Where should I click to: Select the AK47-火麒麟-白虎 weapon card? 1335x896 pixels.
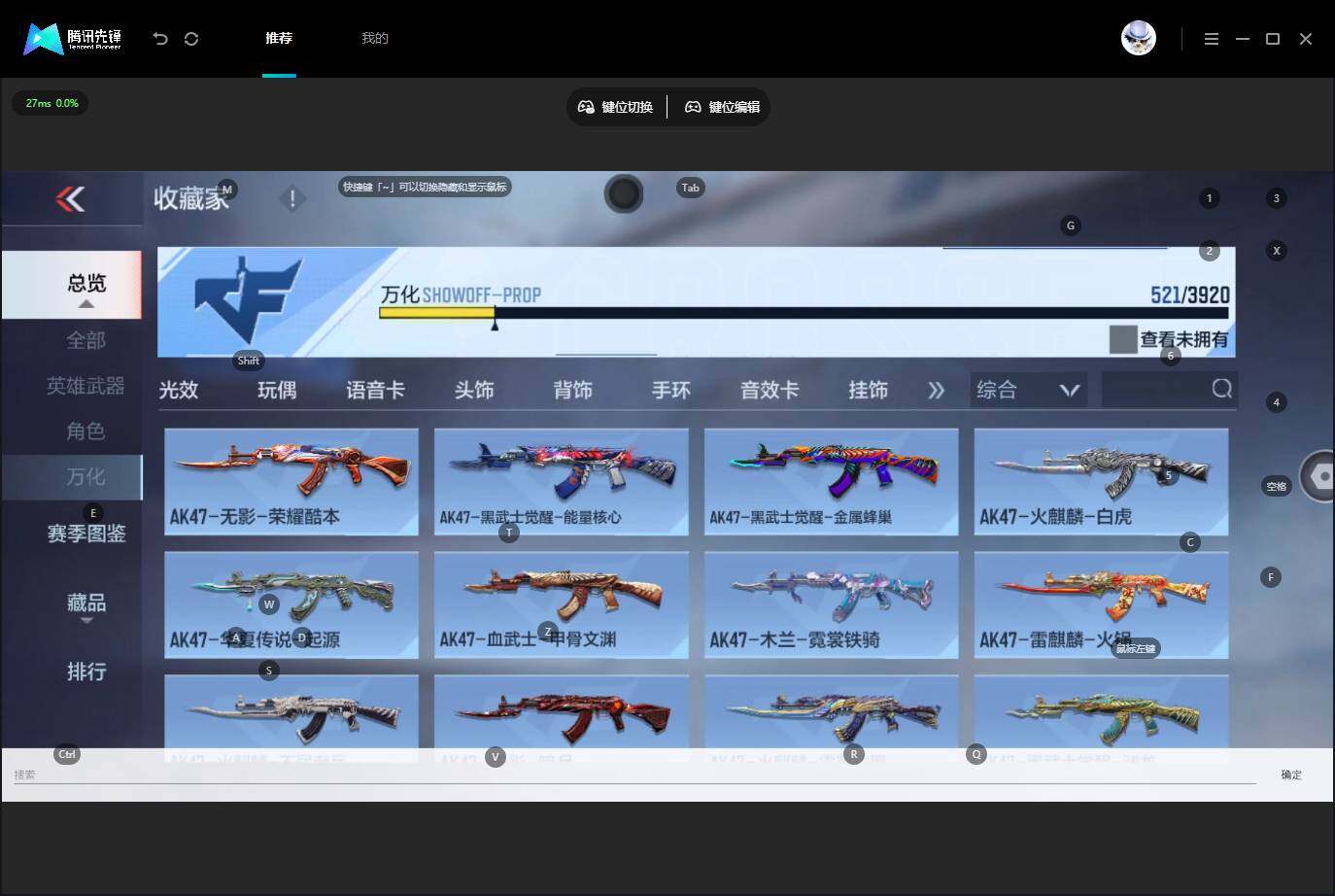coord(1101,481)
